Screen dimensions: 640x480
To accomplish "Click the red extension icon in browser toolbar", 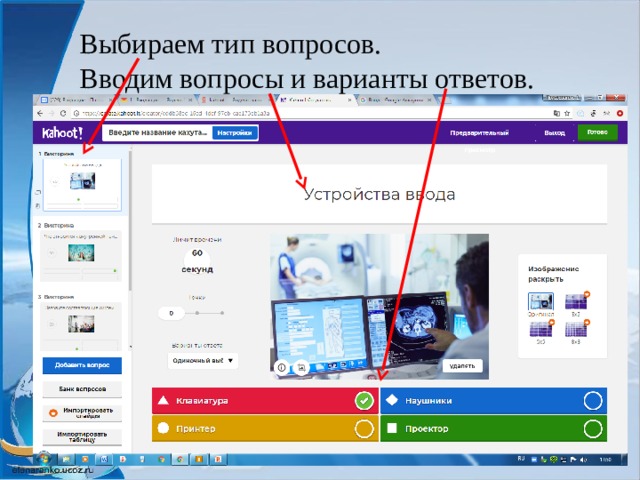I will pyautogui.click(x=620, y=113).
